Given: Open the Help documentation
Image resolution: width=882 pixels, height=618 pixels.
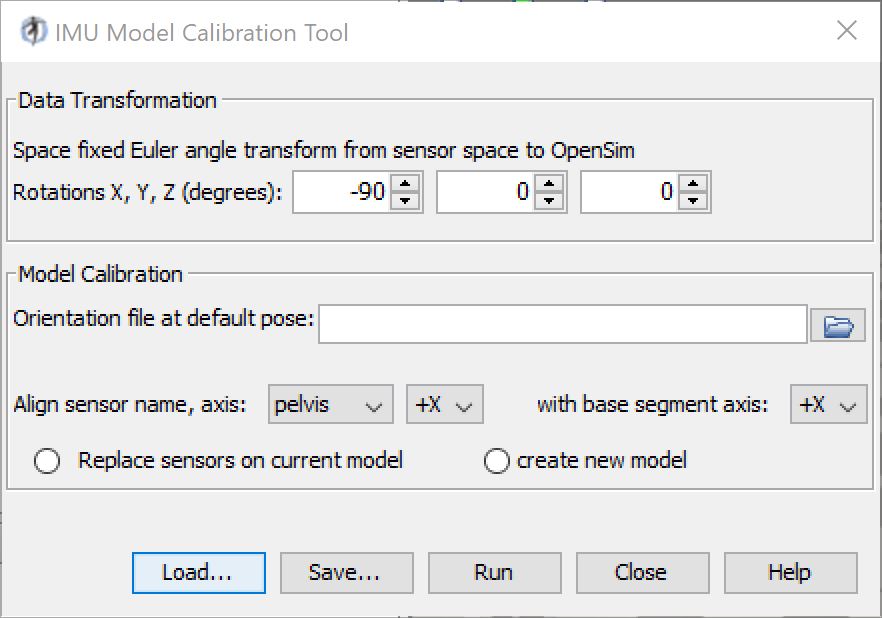Looking at the screenshot, I should (790, 572).
